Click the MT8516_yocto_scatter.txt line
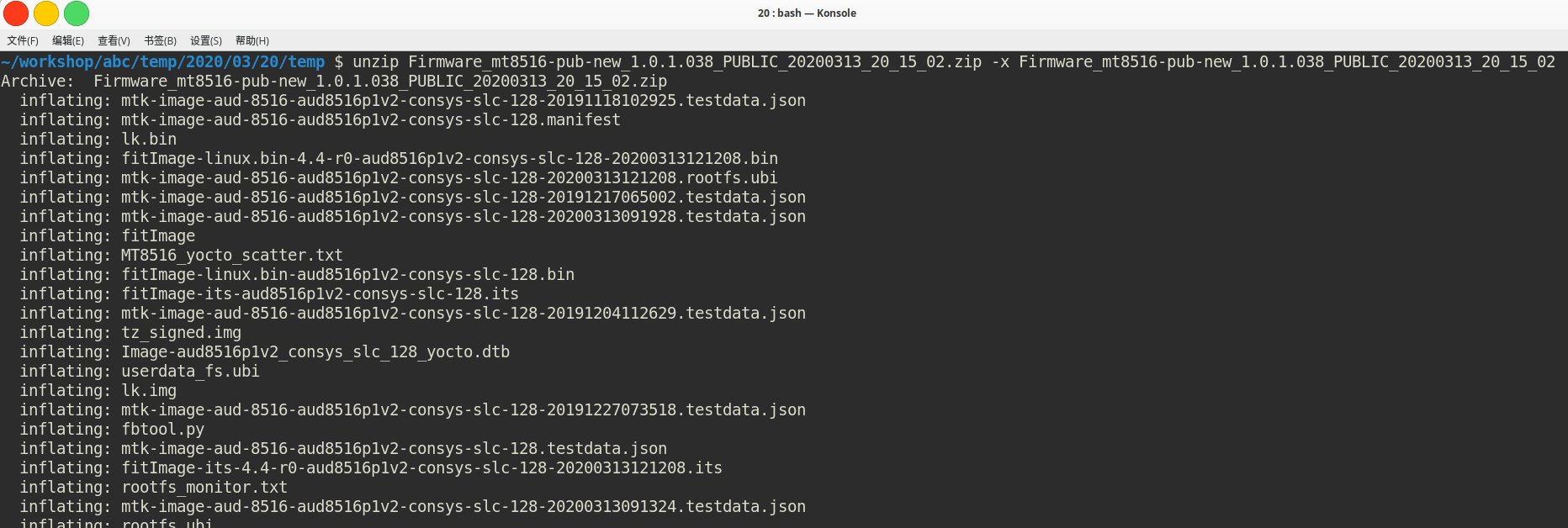Viewport: 1568px width, 528px height. 181,255
